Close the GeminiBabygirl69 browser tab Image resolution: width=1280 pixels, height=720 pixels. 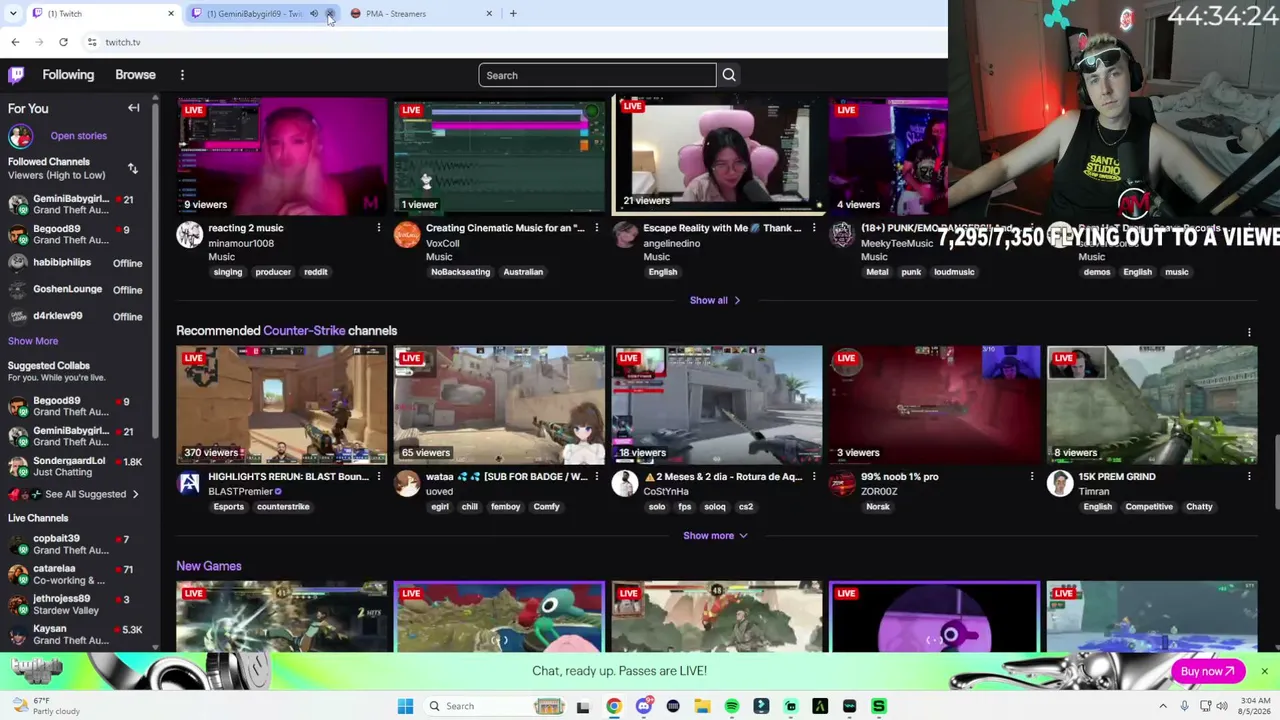pos(330,14)
